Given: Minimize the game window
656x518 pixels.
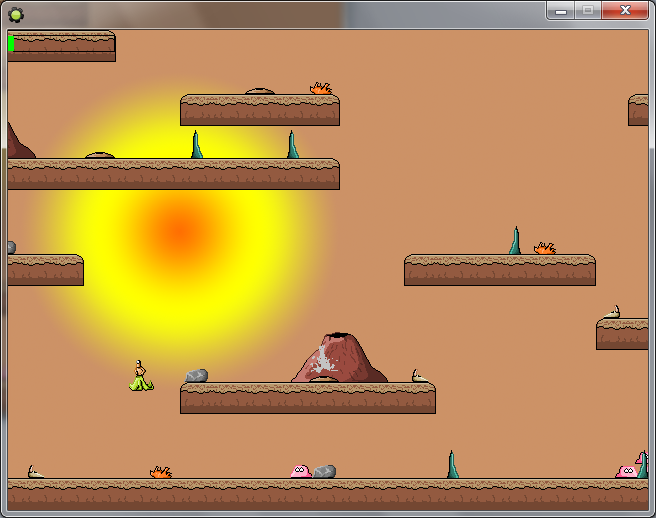Looking at the screenshot, I should [x=561, y=10].
